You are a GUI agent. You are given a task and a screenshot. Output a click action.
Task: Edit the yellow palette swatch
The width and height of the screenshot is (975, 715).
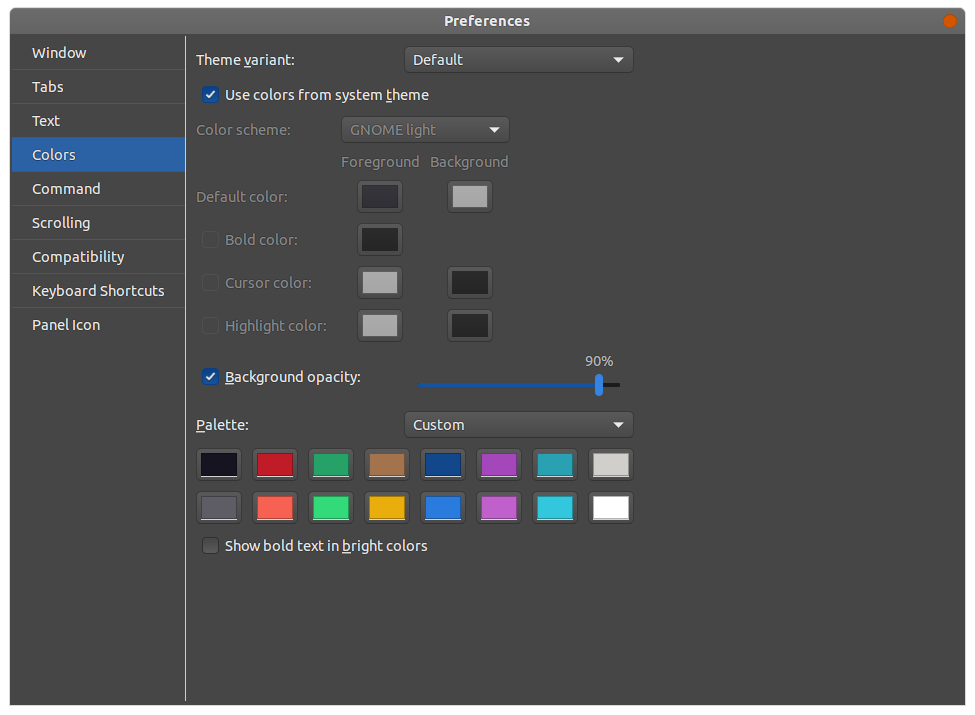point(387,508)
